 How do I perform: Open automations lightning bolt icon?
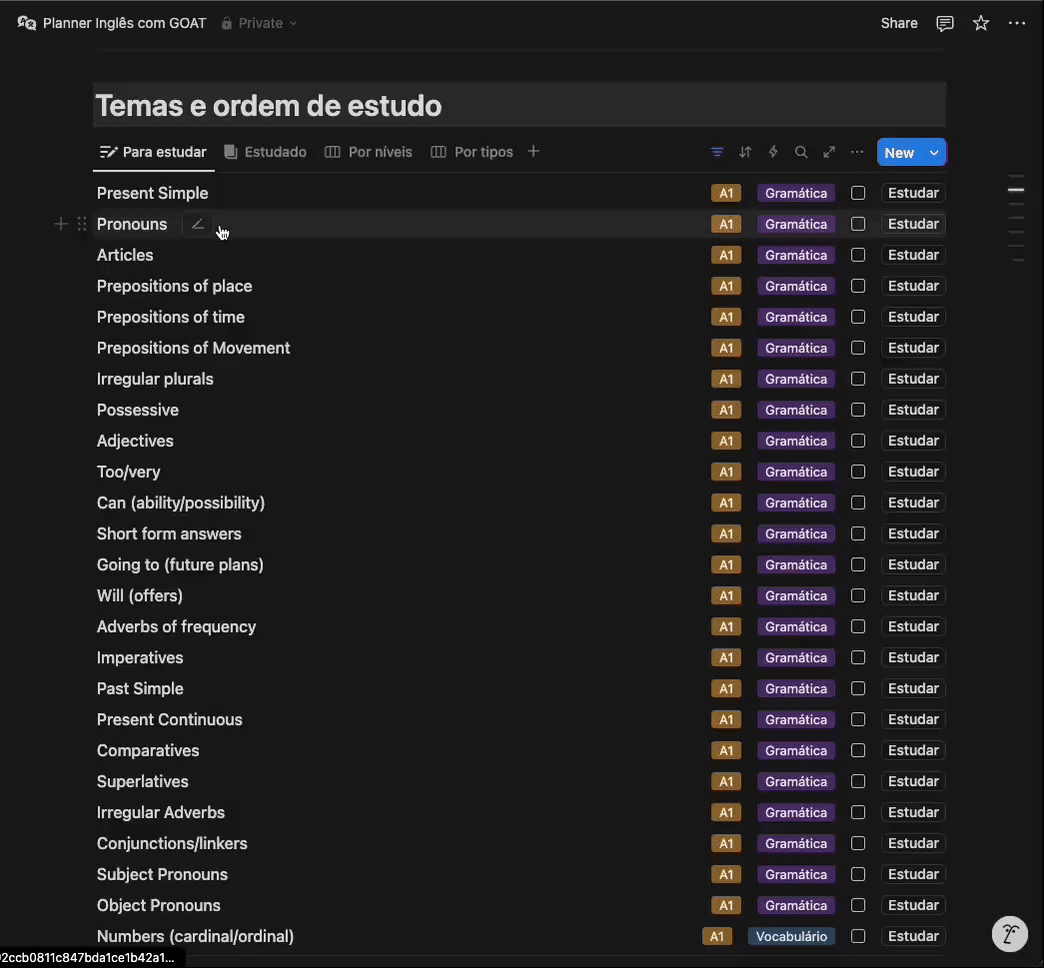[773, 152]
